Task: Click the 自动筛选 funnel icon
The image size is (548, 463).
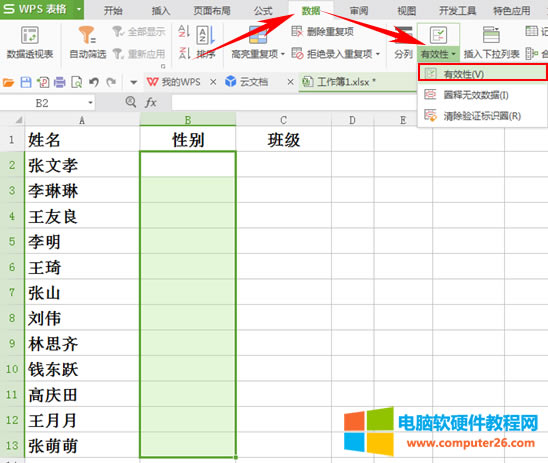Action: (87, 35)
